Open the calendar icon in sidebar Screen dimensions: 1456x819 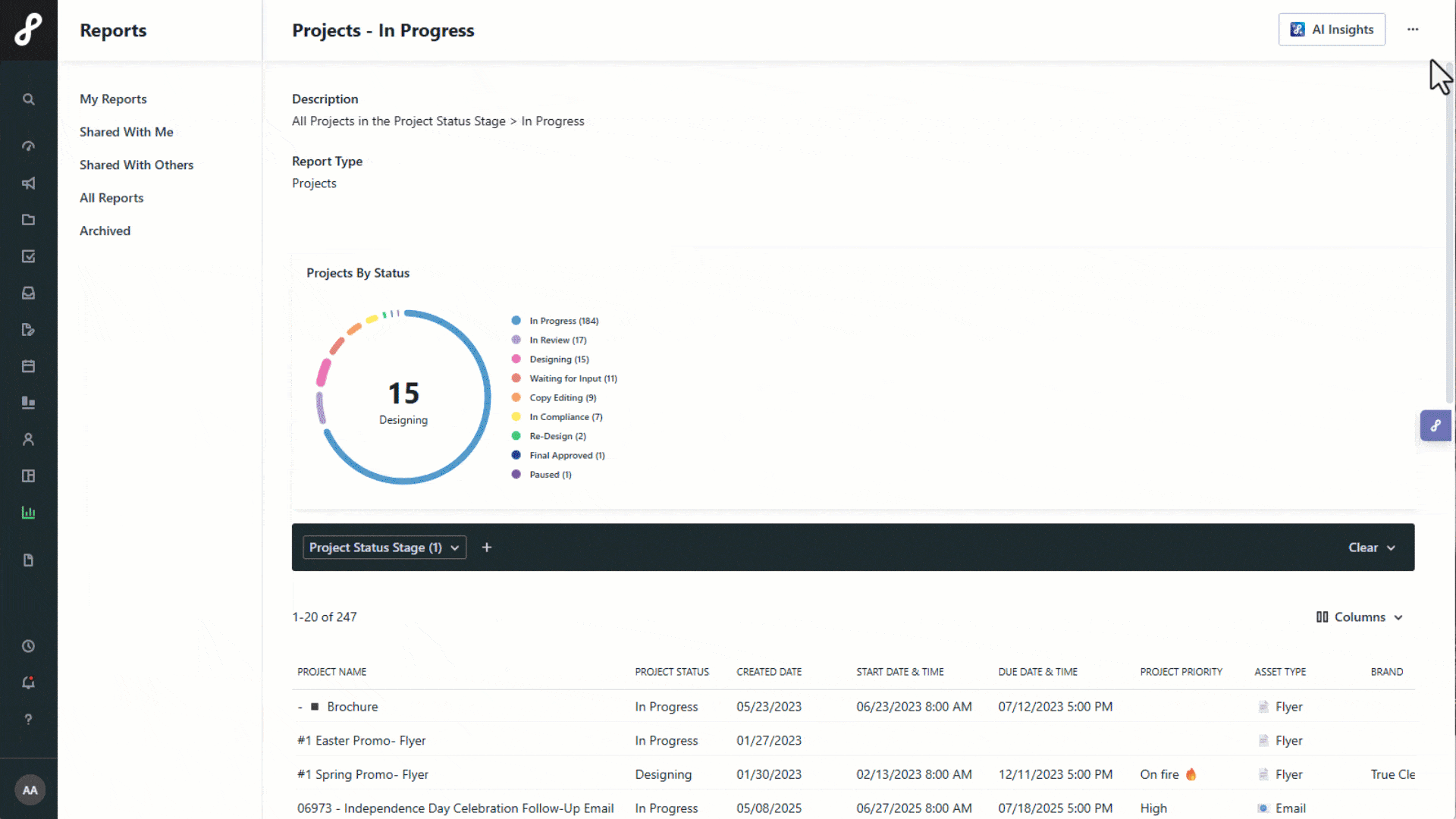[x=29, y=366]
